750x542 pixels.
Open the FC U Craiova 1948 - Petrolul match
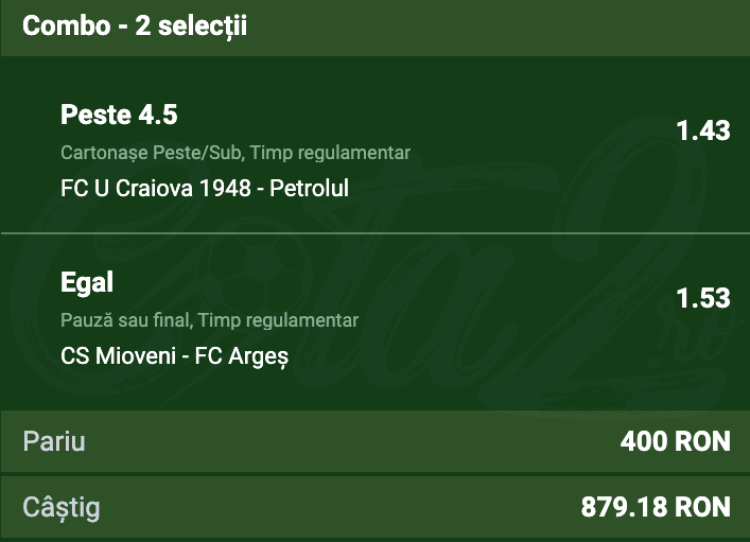pos(204,187)
